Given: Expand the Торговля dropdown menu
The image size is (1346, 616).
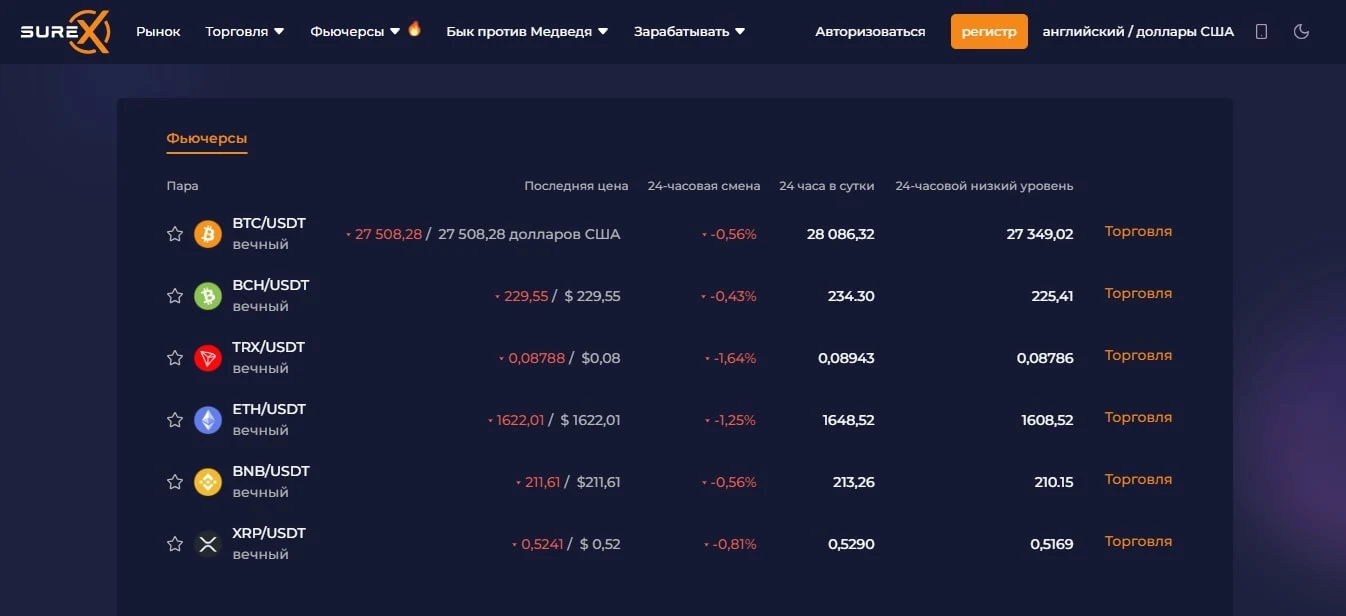Looking at the screenshot, I should point(245,32).
